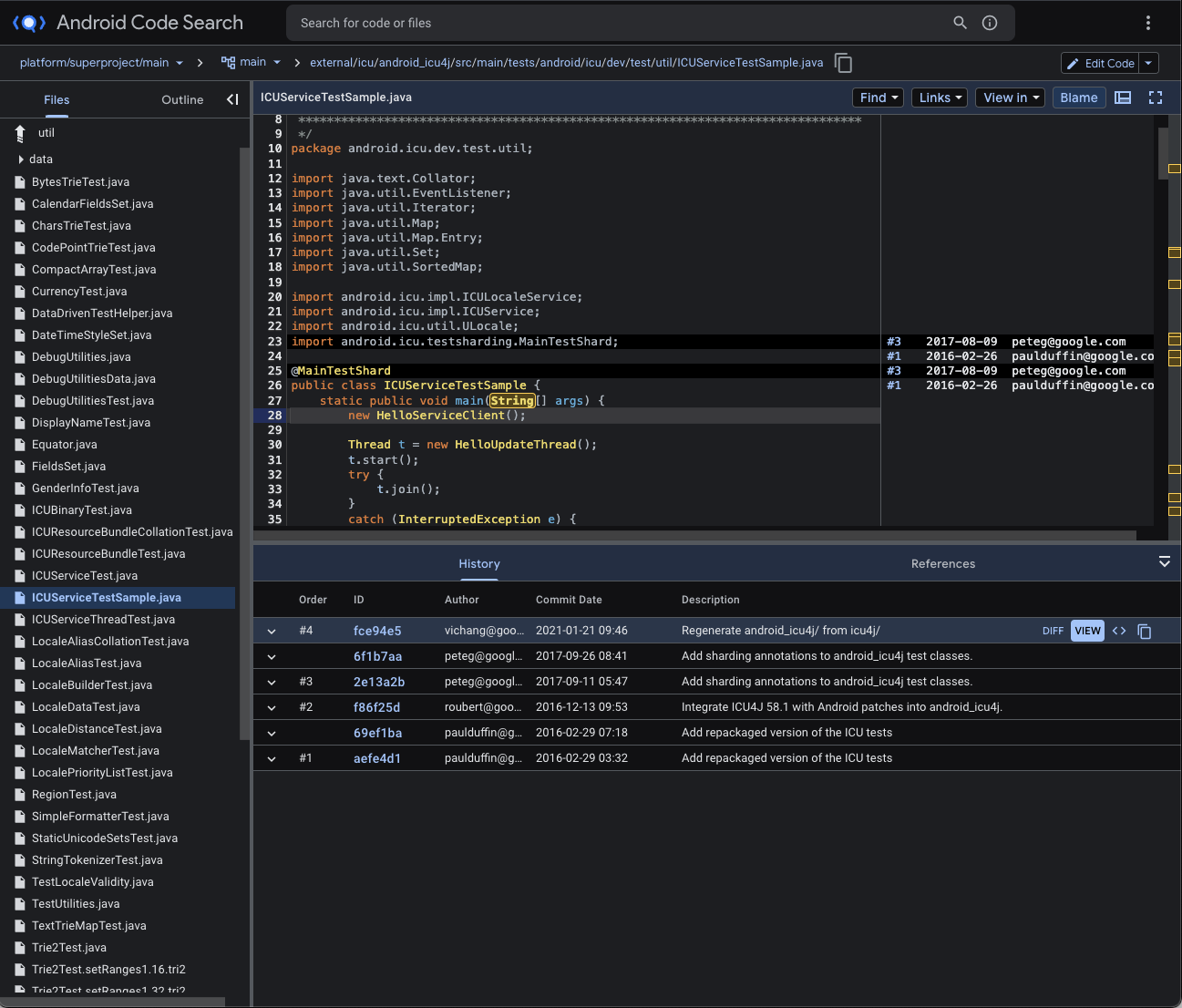This screenshot has width=1182, height=1008.
Task: Open blame change #3 on line 23
Action: pos(894,342)
